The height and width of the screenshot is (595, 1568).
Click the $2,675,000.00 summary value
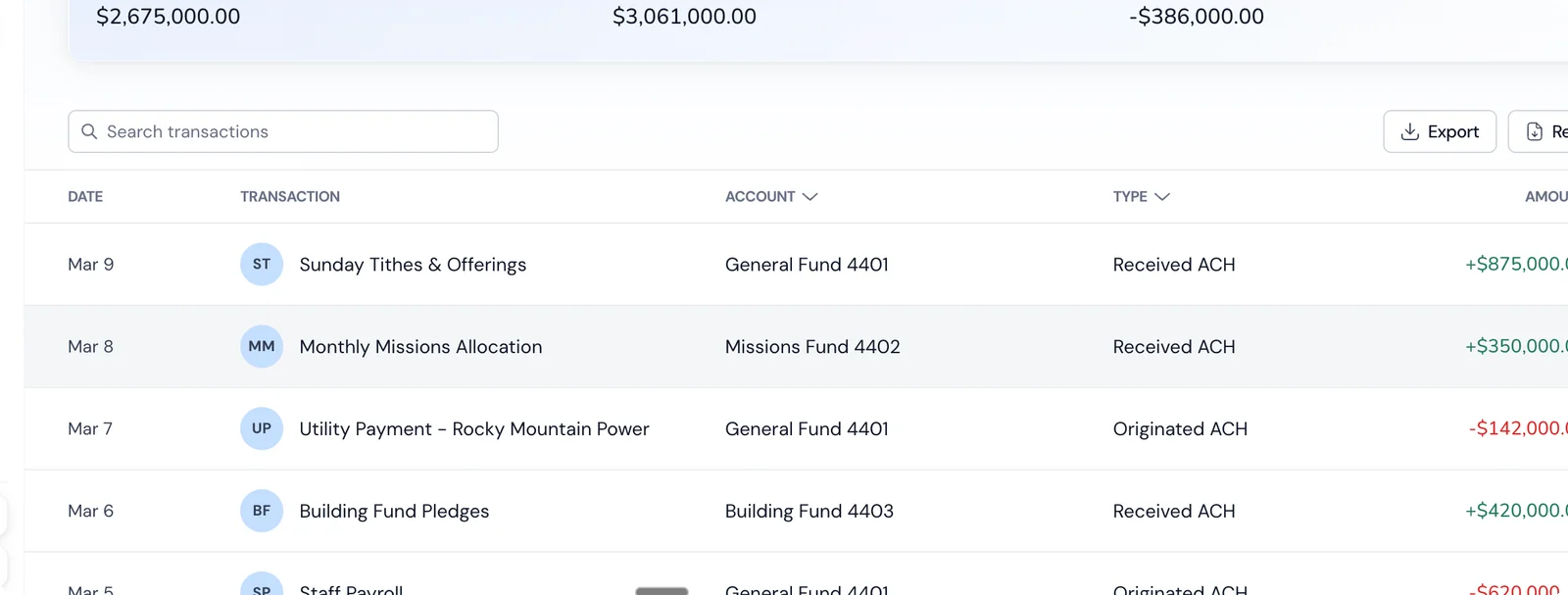point(169,17)
